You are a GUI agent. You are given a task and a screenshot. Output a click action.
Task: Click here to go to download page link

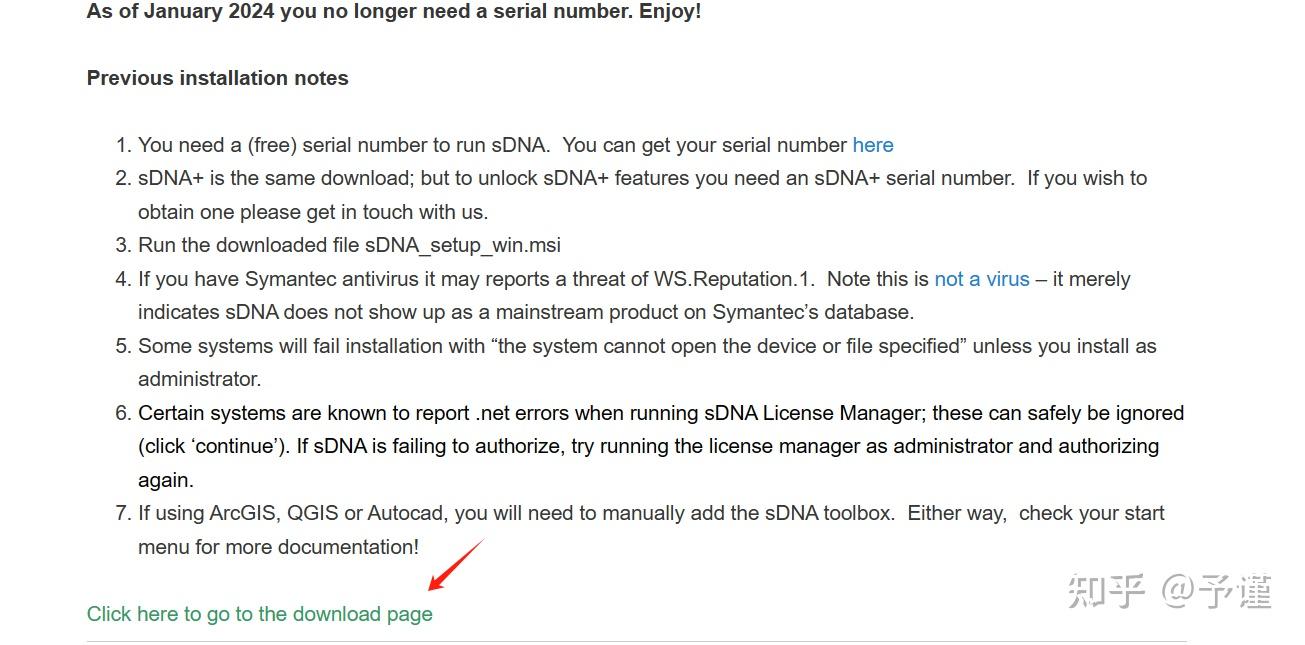pos(259,614)
